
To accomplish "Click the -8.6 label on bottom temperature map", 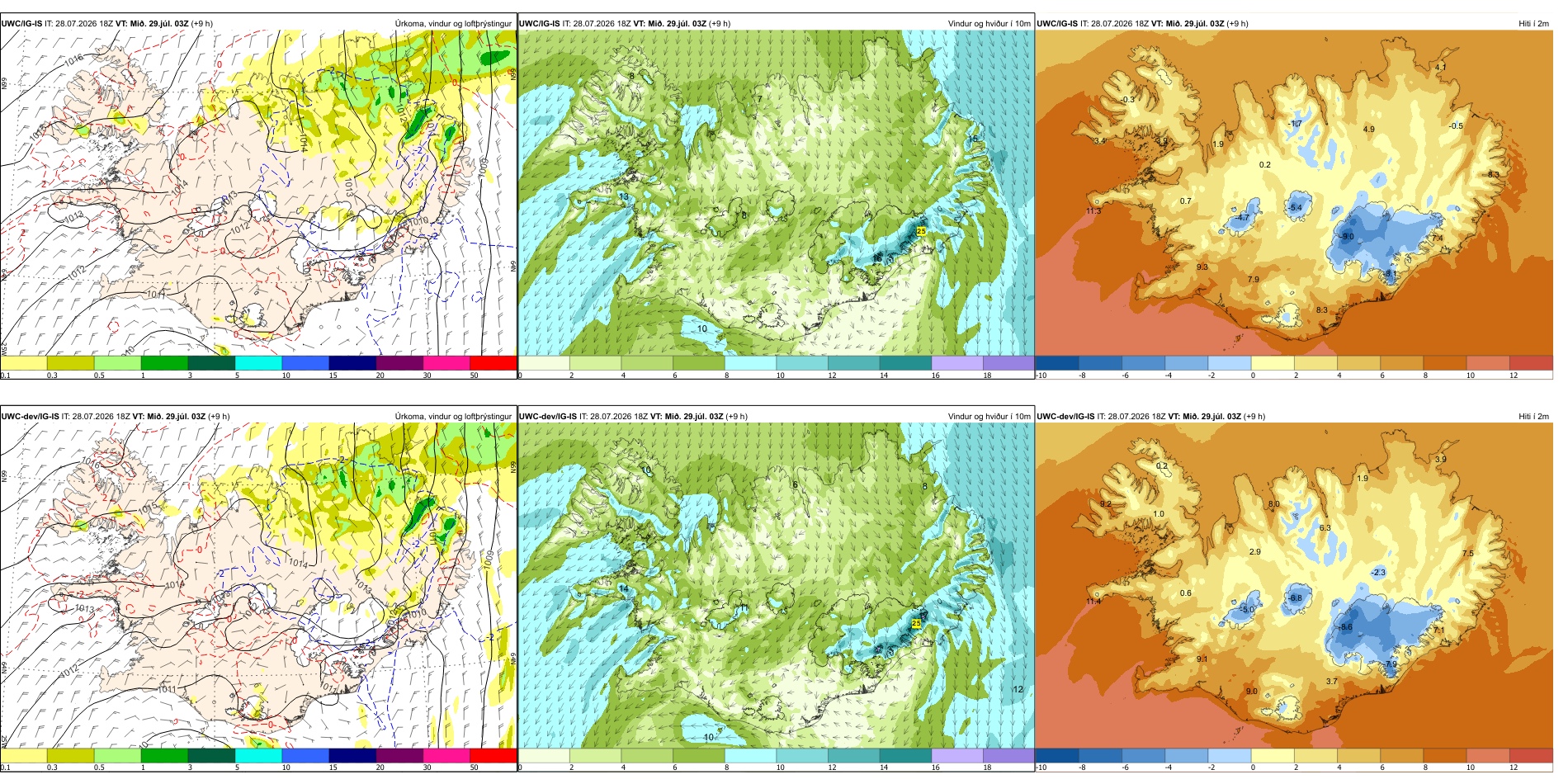I will (x=1345, y=627).
